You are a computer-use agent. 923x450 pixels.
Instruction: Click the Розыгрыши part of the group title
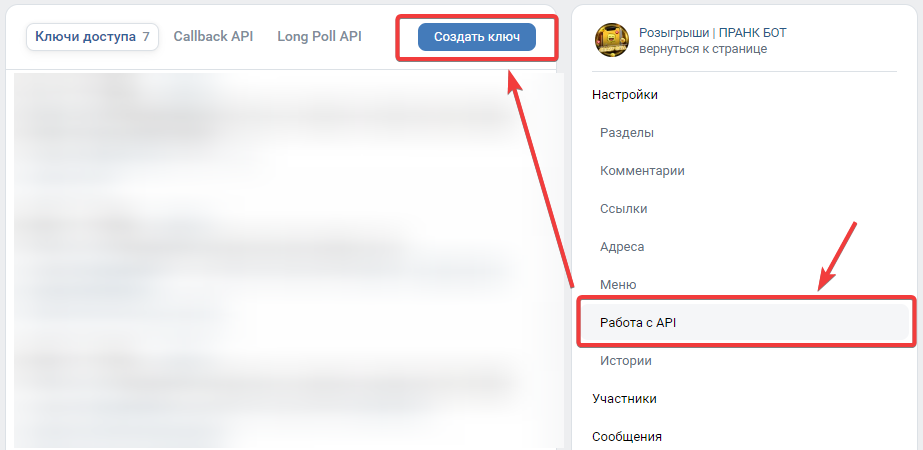(674, 33)
